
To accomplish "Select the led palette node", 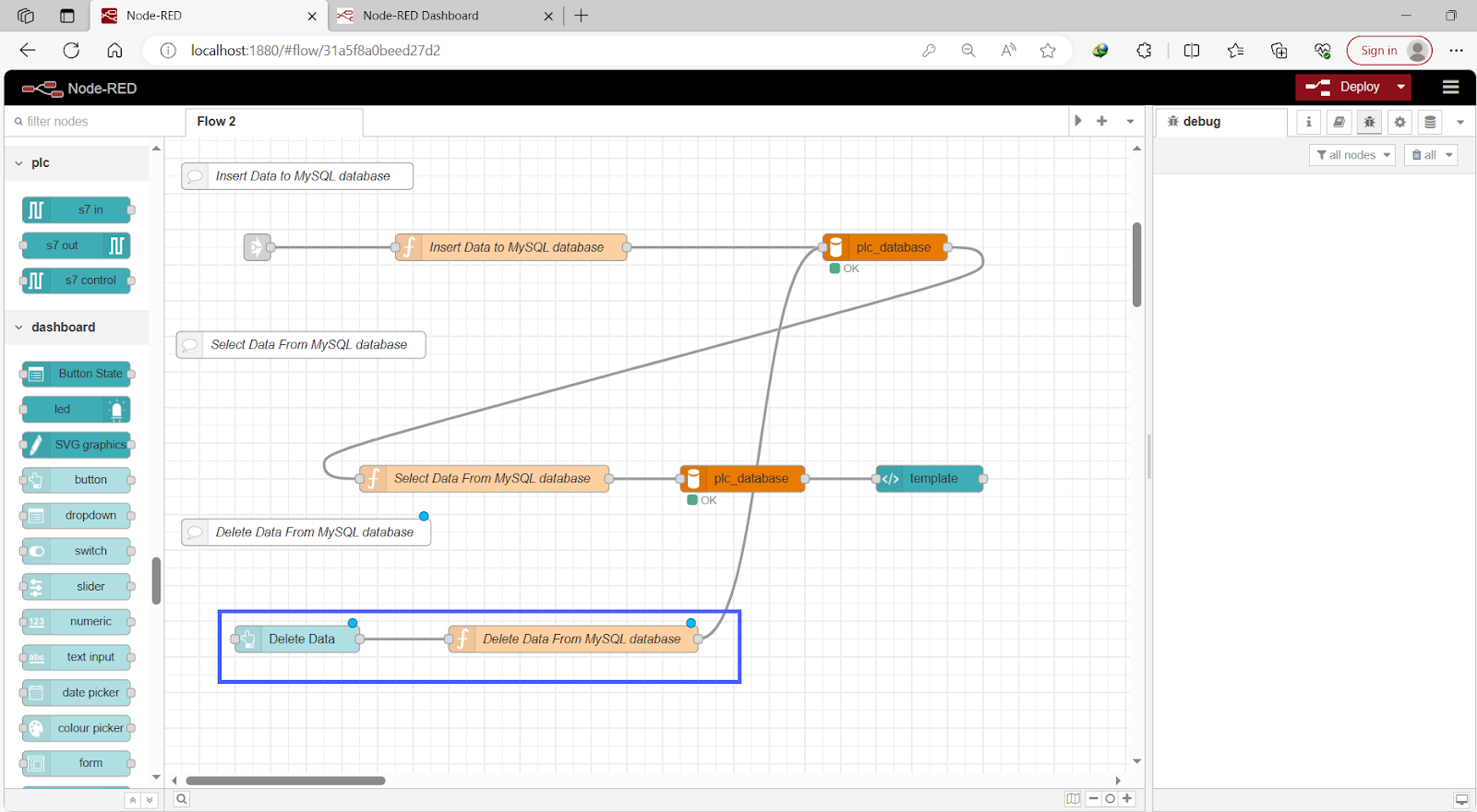I will coord(77,409).
